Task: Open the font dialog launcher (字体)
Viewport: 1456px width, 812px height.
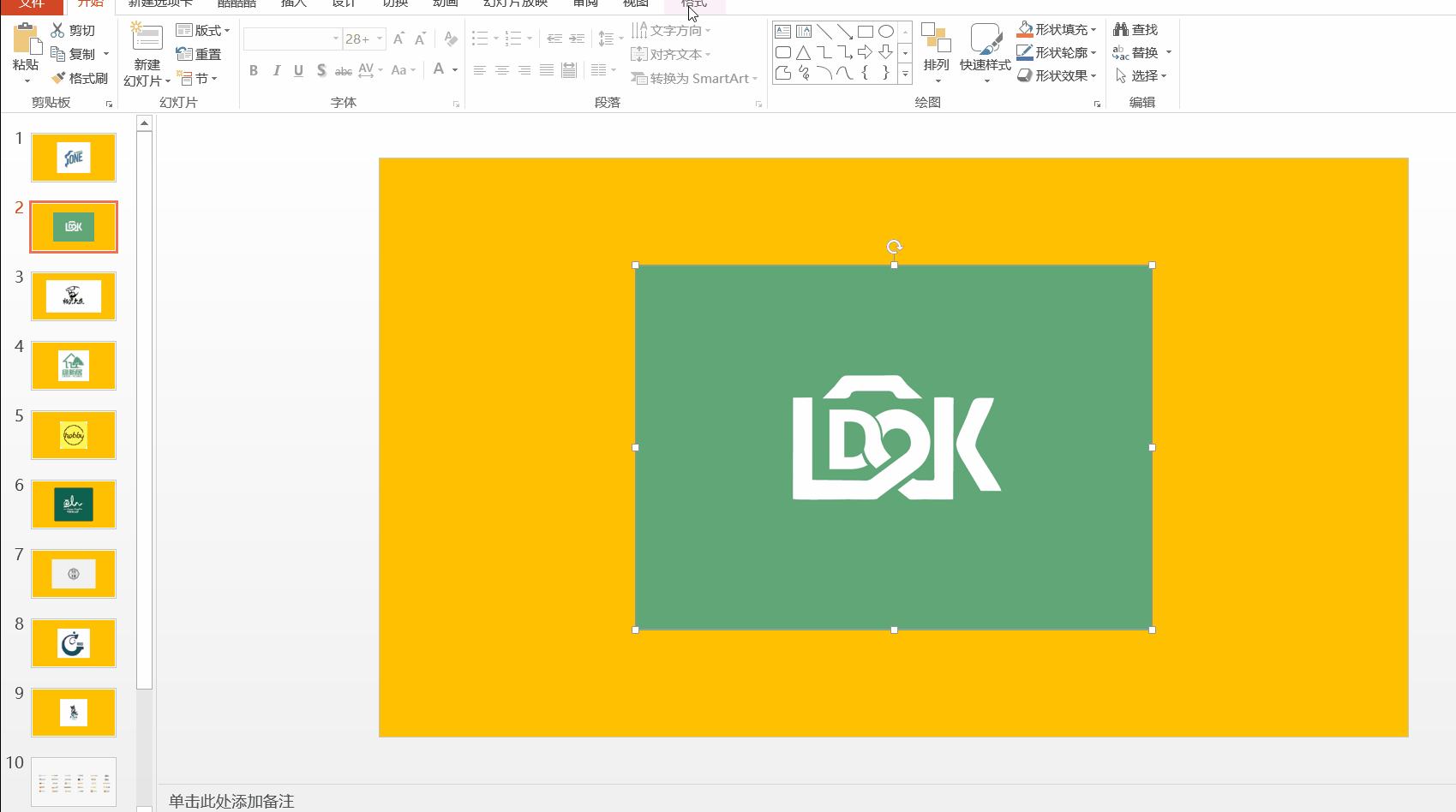Action: (x=456, y=104)
